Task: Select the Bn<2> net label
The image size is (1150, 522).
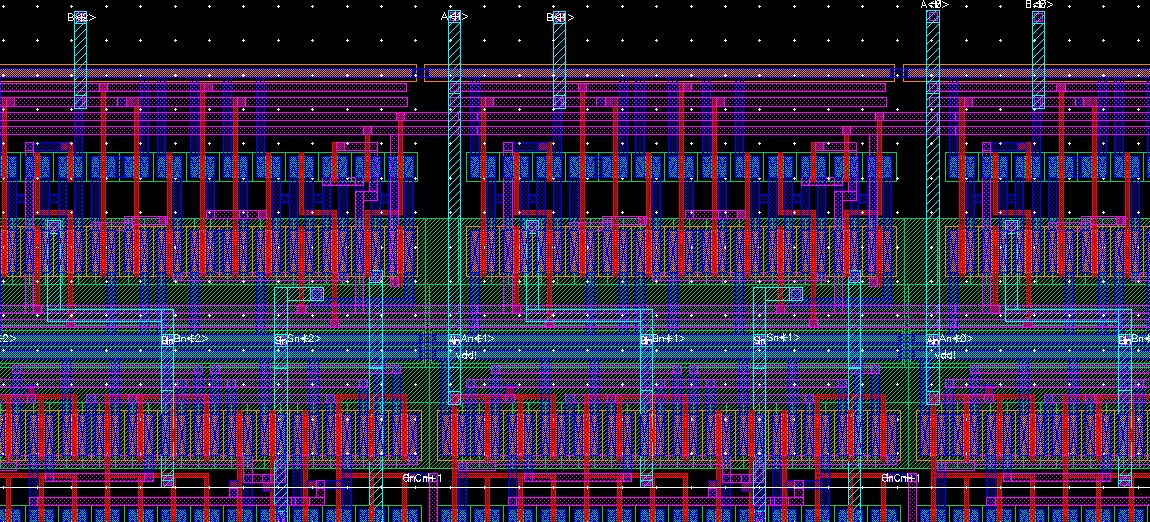Action: point(188,339)
